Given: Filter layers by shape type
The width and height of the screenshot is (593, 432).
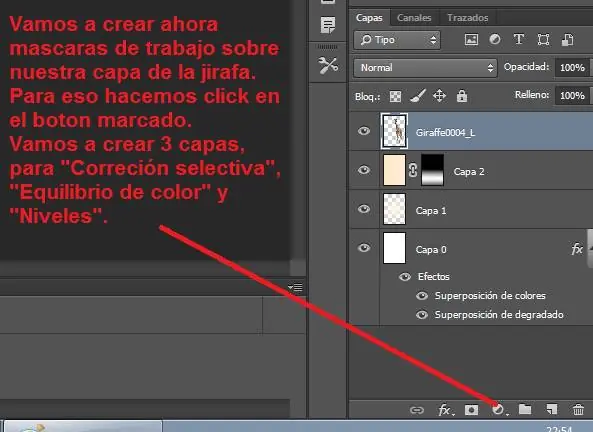Looking at the screenshot, I should tap(543, 40).
